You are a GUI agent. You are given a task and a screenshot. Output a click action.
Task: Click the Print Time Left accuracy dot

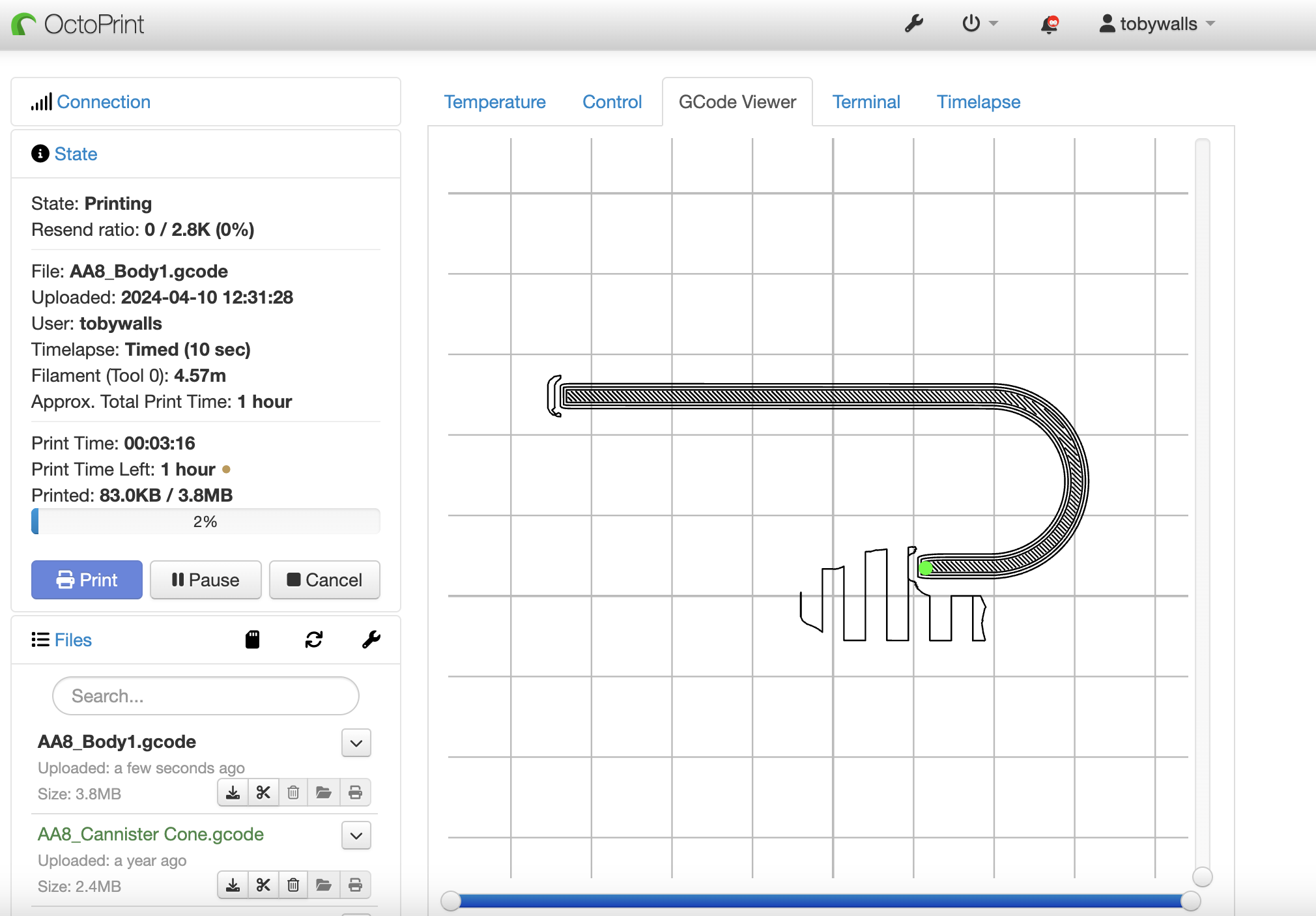(x=226, y=469)
